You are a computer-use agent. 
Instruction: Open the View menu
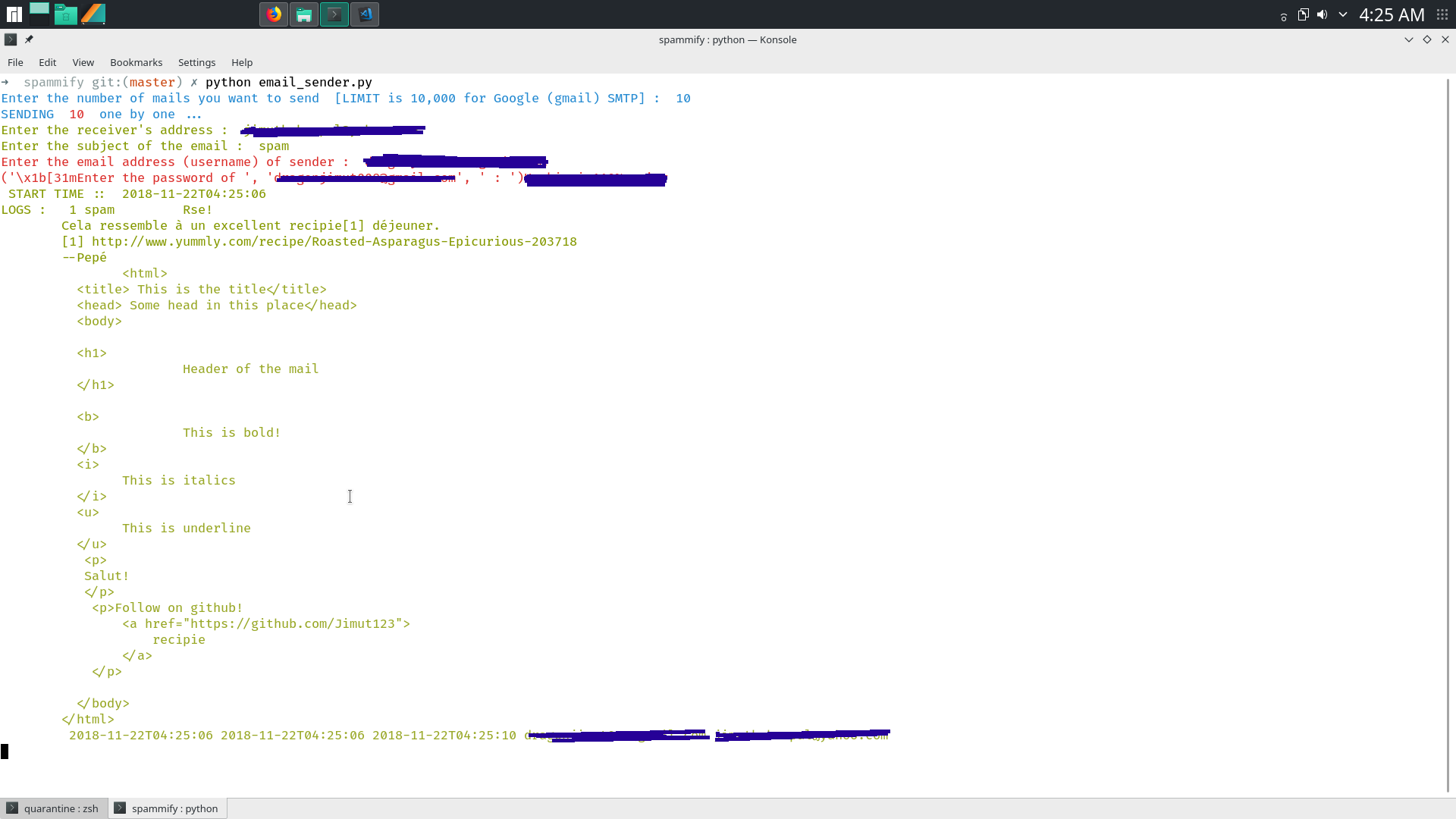coord(83,62)
